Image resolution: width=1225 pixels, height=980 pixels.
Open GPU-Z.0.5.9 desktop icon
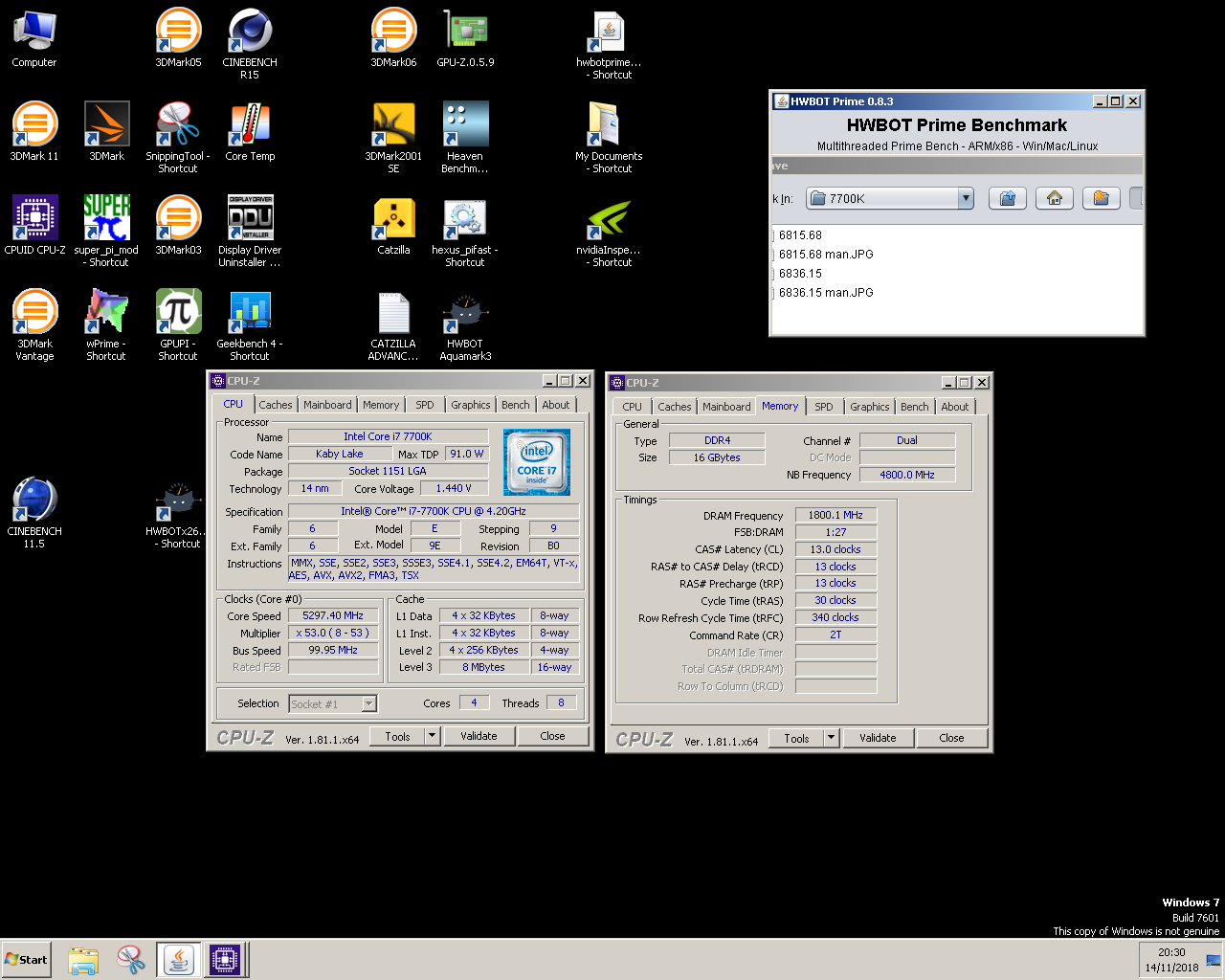pos(465,38)
